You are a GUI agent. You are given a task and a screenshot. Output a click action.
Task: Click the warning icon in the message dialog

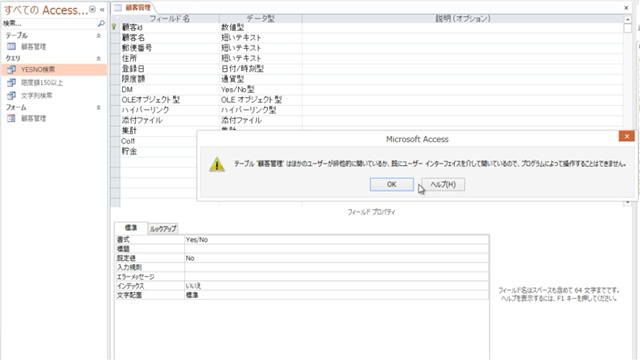(217, 164)
